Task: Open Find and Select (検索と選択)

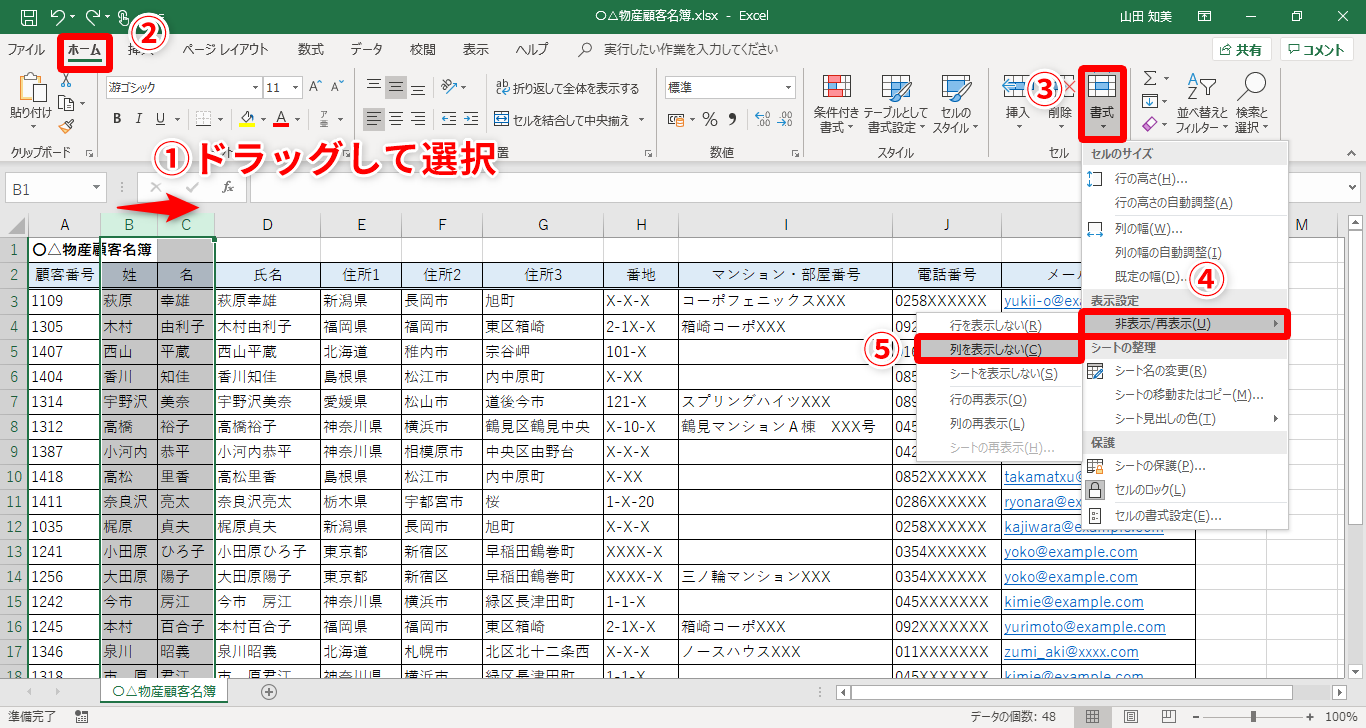Action: pos(1251,103)
